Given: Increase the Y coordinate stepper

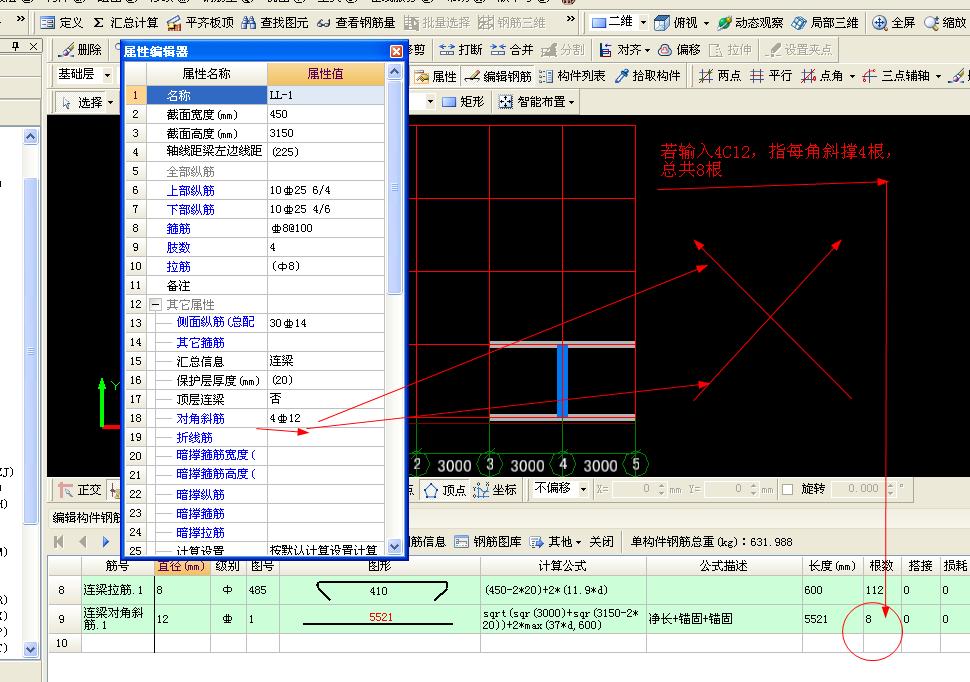Looking at the screenshot, I should pyautogui.click(x=753, y=486).
